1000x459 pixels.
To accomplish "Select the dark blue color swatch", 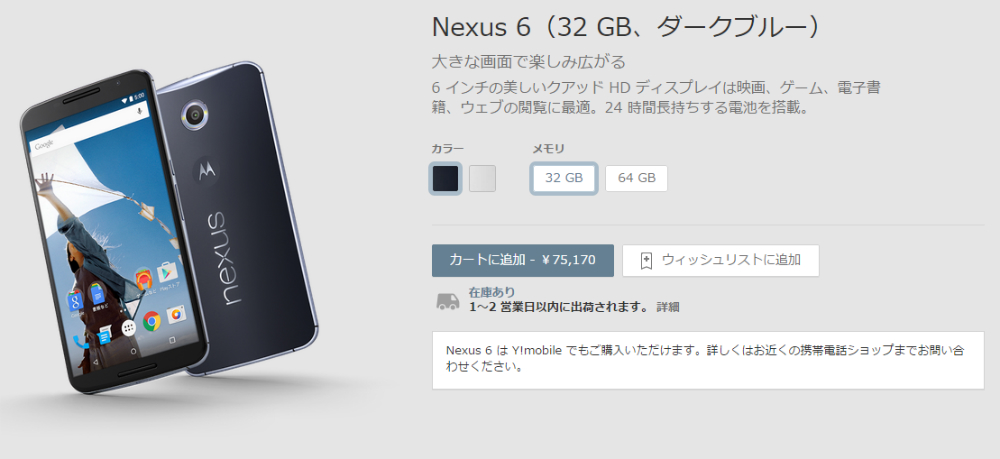I will (445, 178).
